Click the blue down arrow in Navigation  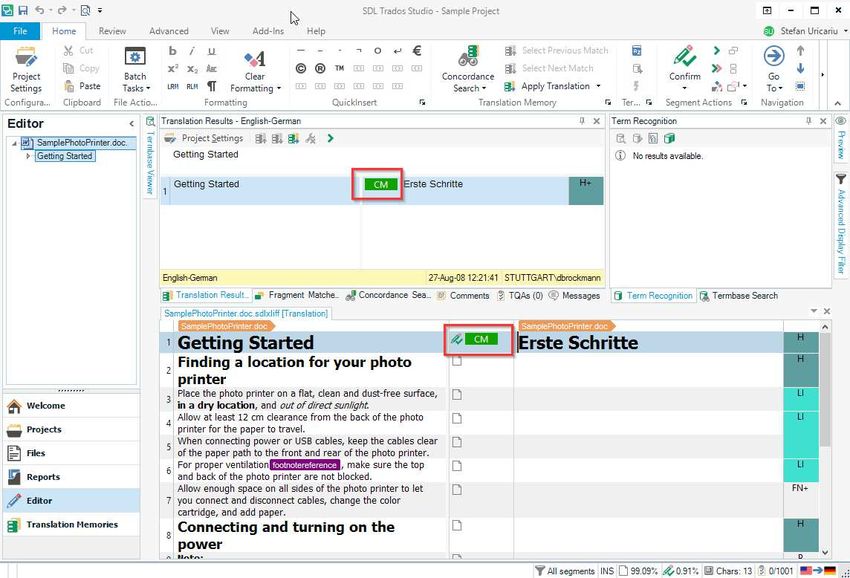pos(801,68)
